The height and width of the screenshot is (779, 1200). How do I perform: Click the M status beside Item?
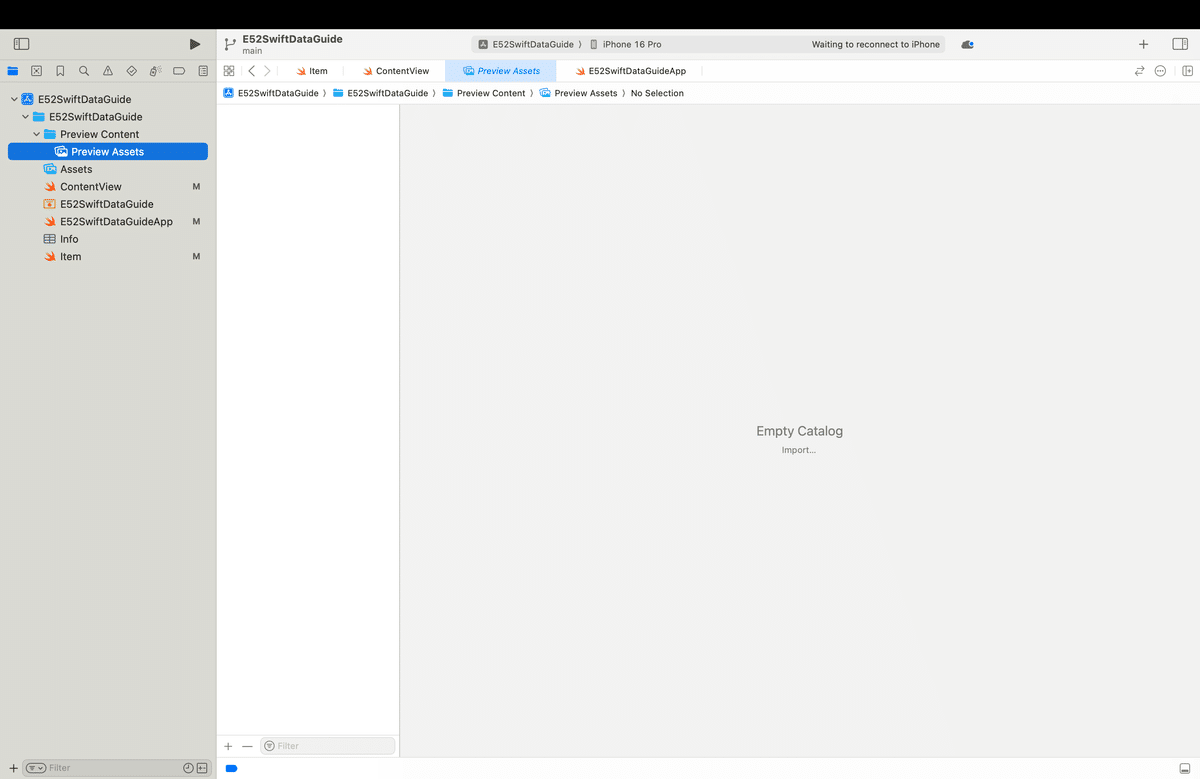pos(196,256)
